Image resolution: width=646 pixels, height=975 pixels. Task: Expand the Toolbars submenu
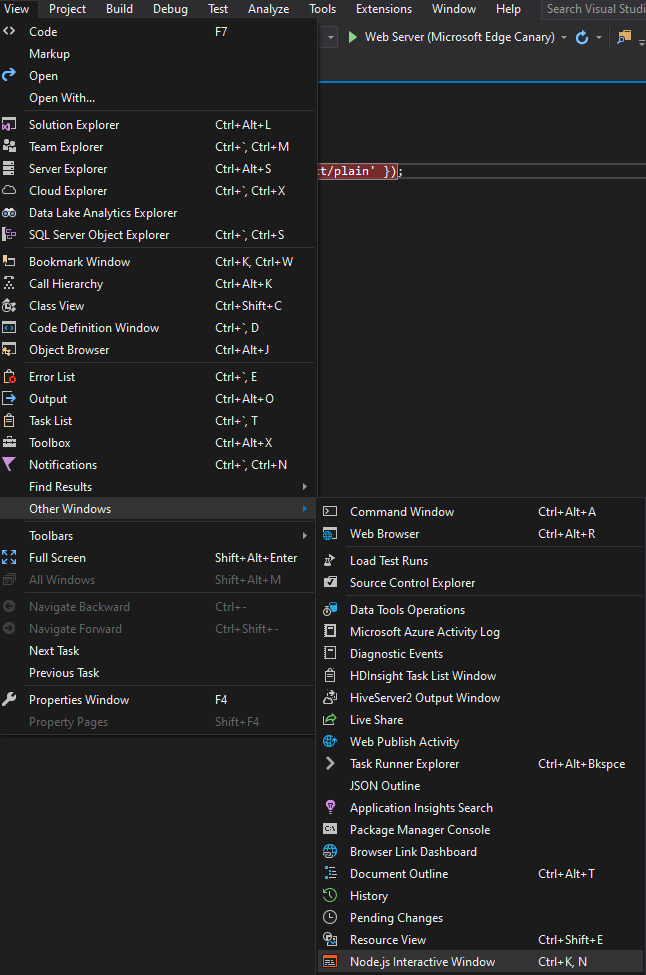coord(305,536)
